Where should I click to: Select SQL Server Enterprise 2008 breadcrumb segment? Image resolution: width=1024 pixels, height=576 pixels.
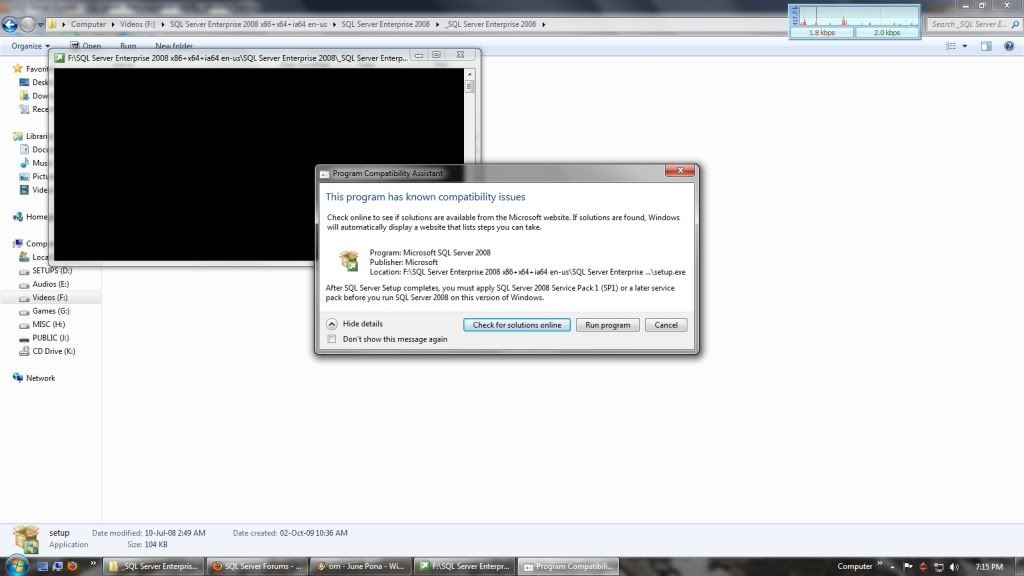coord(385,24)
